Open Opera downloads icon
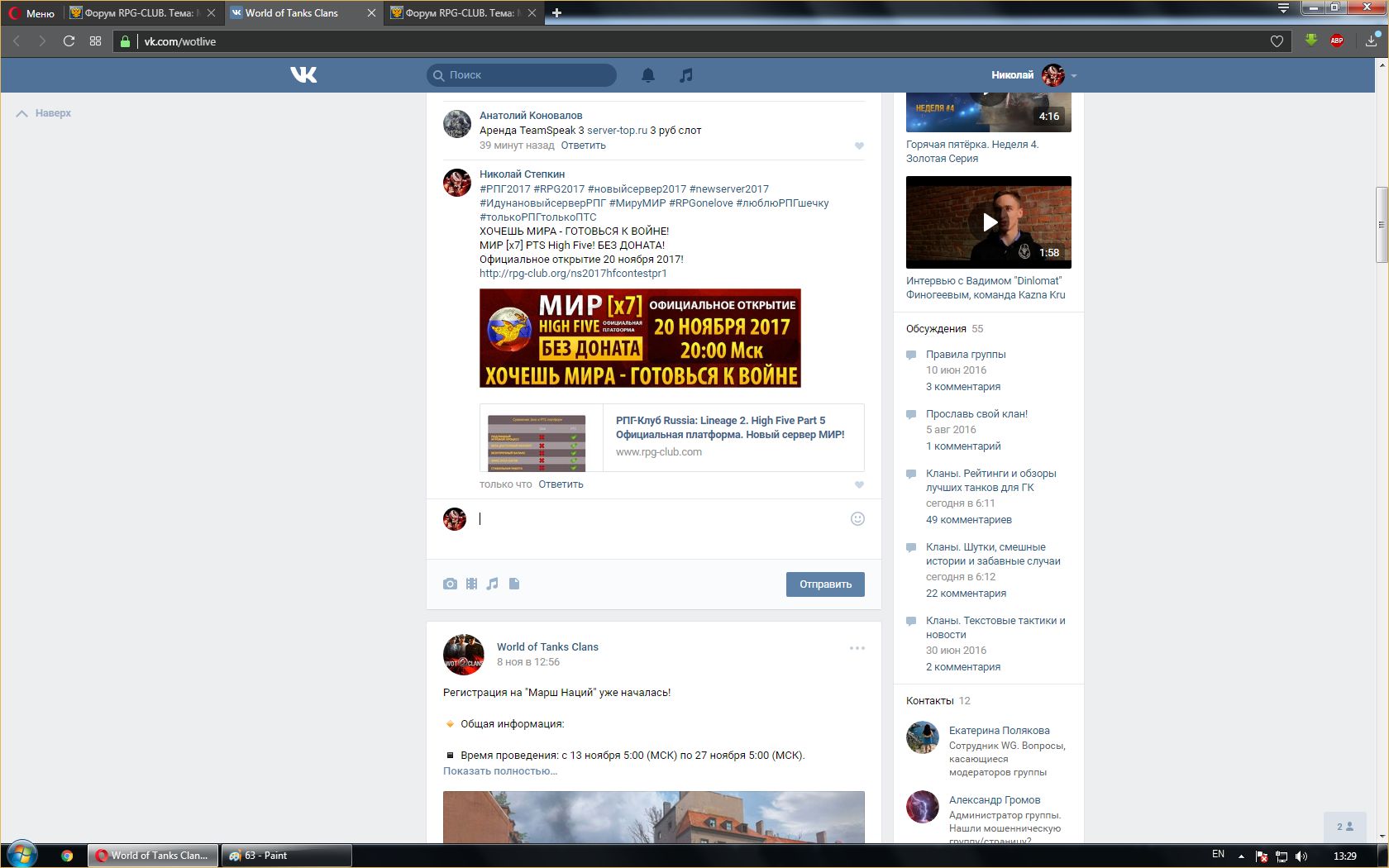The height and width of the screenshot is (868, 1389). click(1371, 41)
